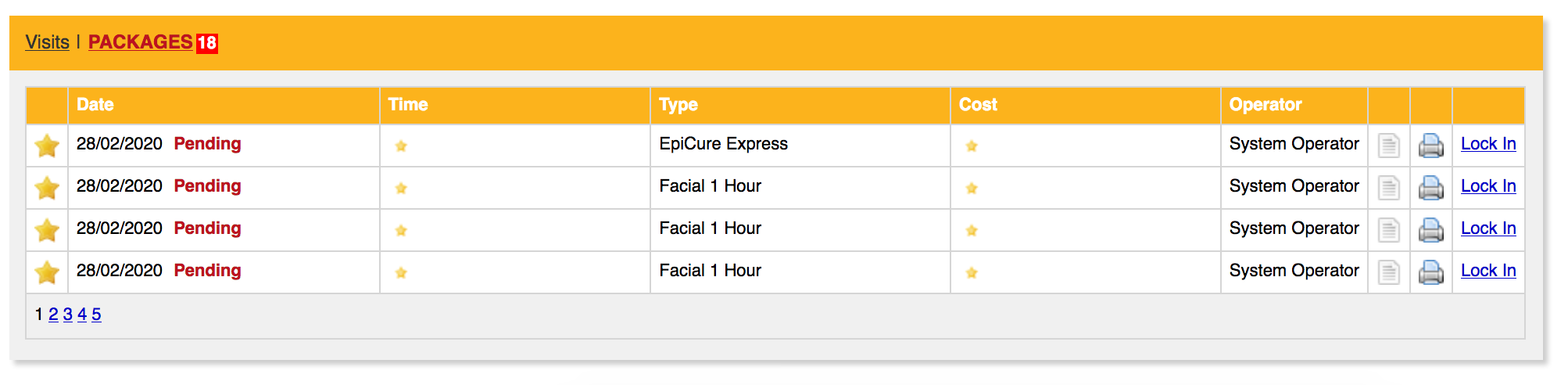Click the printer icon in the last row
The width and height of the screenshot is (1568, 385).
[1431, 272]
